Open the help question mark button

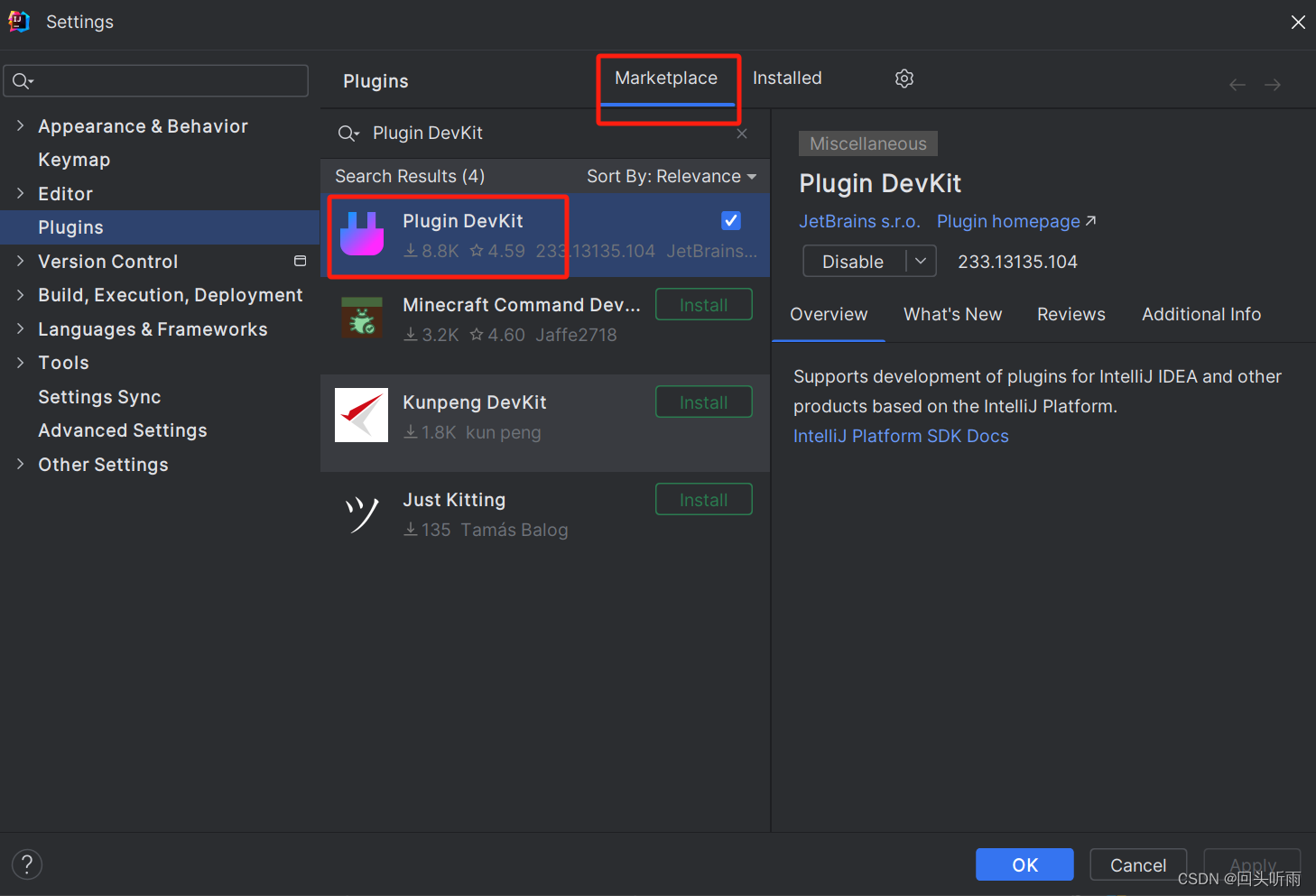(x=27, y=864)
